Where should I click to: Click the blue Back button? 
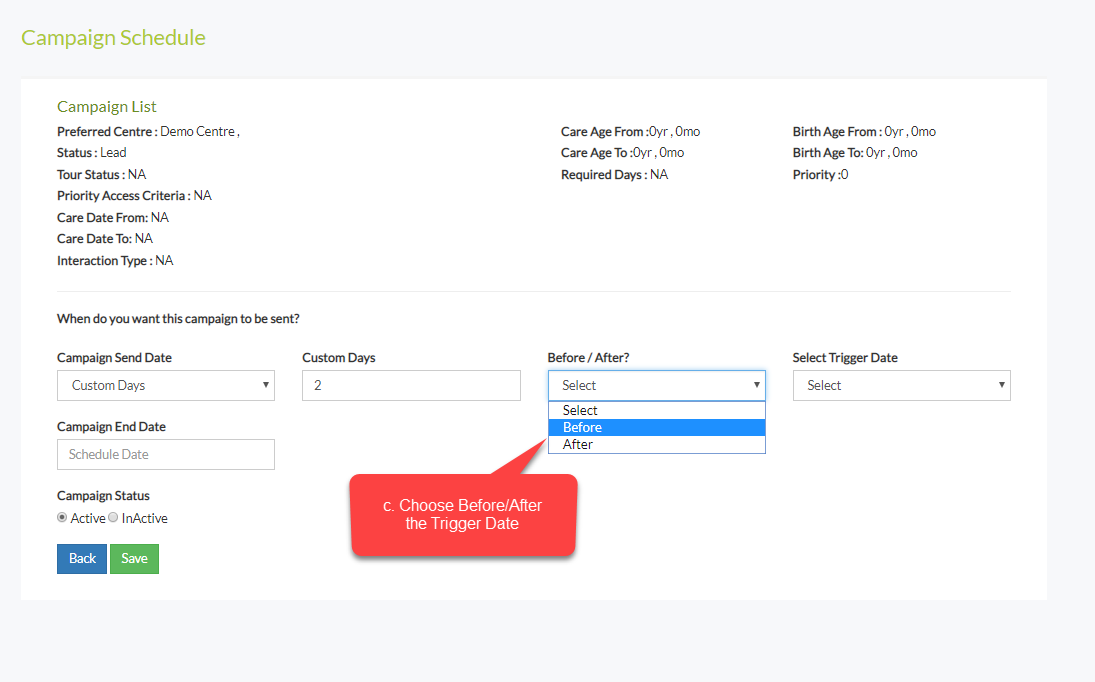click(x=82, y=558)
